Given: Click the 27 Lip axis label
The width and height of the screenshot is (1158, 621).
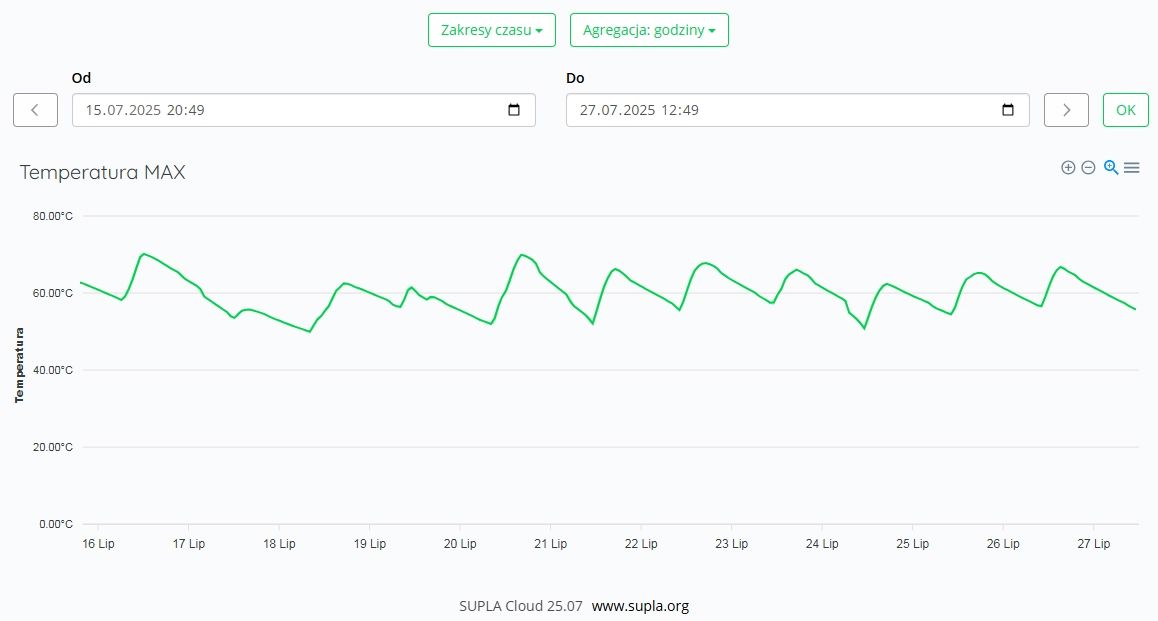Looking at the screenshot, I should tap(1093, 543).
